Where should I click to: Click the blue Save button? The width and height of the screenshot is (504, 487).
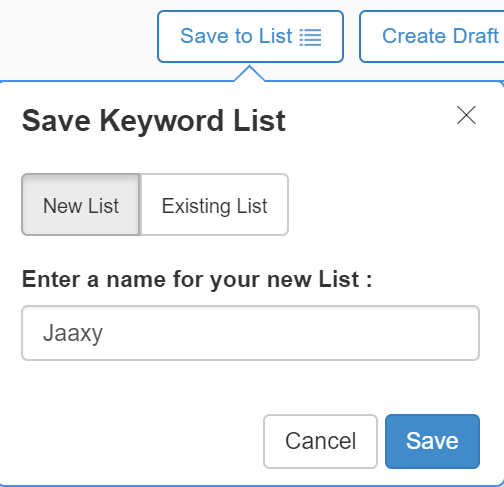(432, 441)
